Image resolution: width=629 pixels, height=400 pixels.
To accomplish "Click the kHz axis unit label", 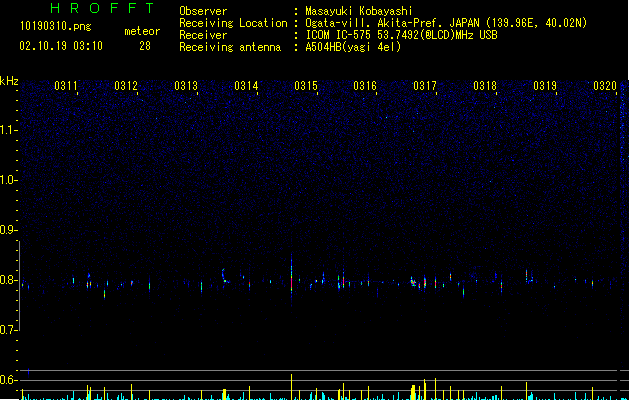I will pyautogui.click(x=9, y=81).
